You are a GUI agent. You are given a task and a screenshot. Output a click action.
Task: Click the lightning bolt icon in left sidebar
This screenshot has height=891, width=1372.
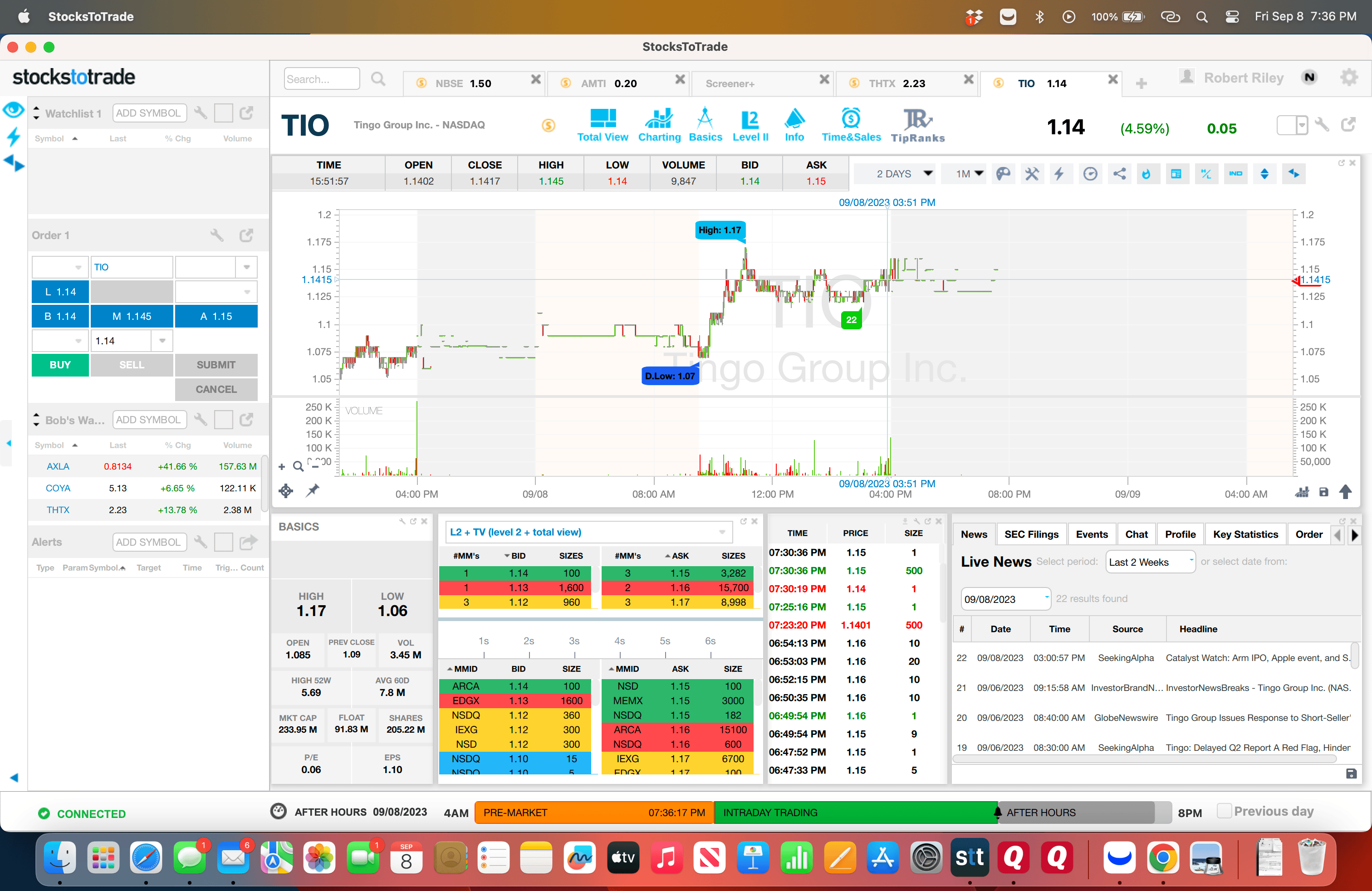13,137
